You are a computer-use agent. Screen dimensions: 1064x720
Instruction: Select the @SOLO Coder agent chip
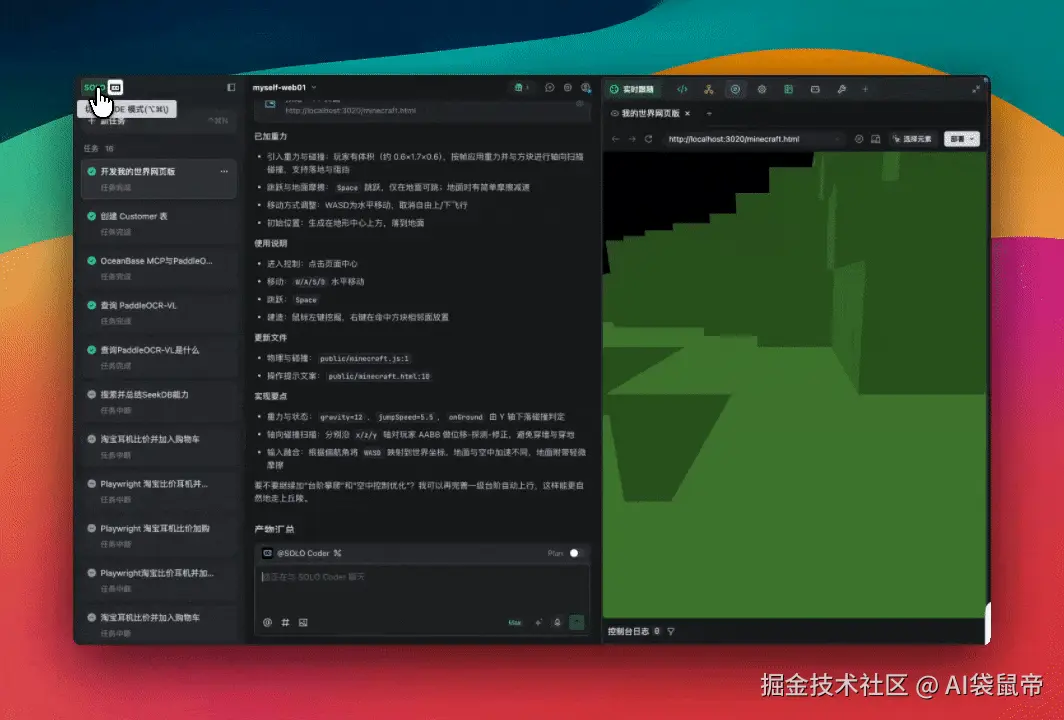coord(303,553)
